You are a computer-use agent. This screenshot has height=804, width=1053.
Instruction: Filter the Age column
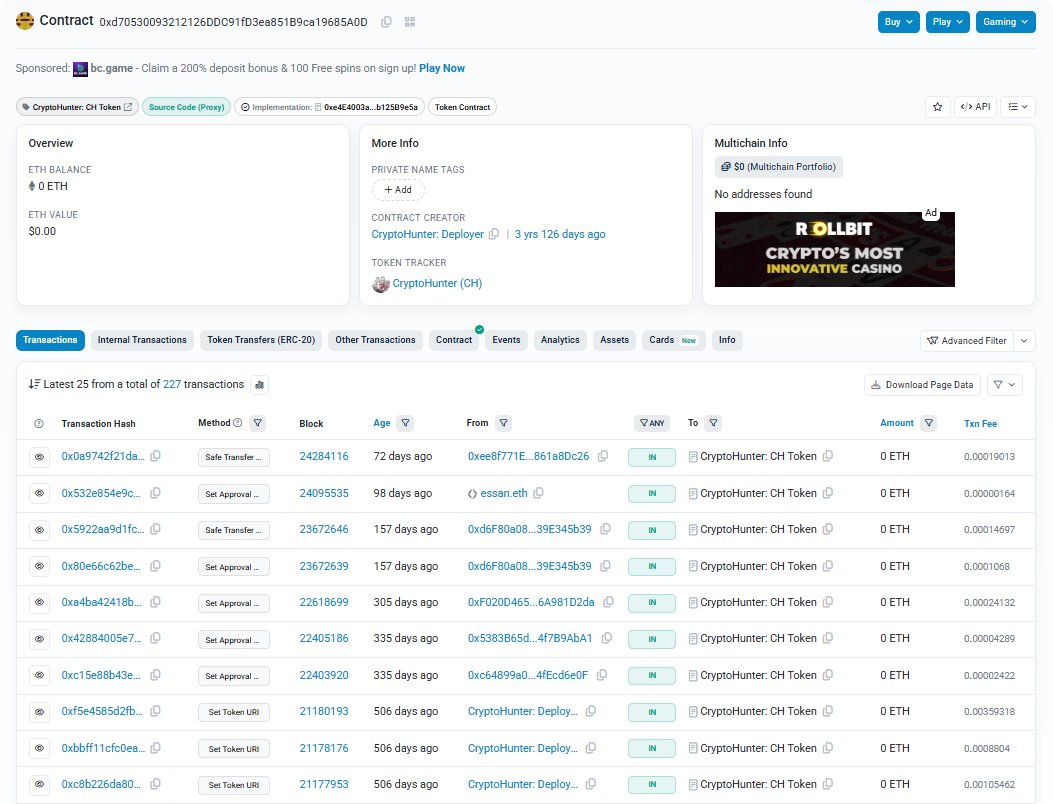coord(405,423)
